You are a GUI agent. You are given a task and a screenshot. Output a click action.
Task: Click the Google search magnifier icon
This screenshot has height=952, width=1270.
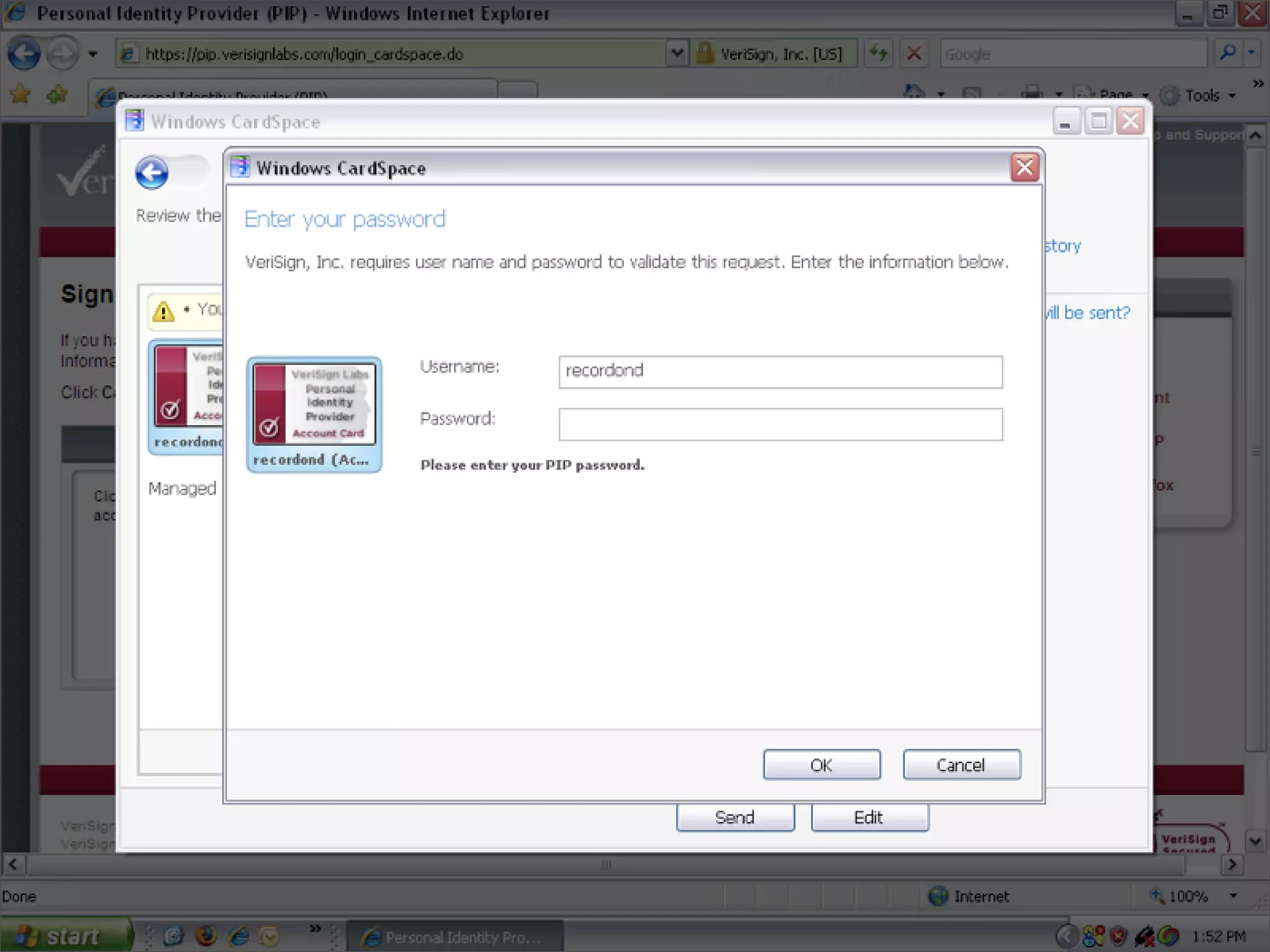coord(1227,54)
